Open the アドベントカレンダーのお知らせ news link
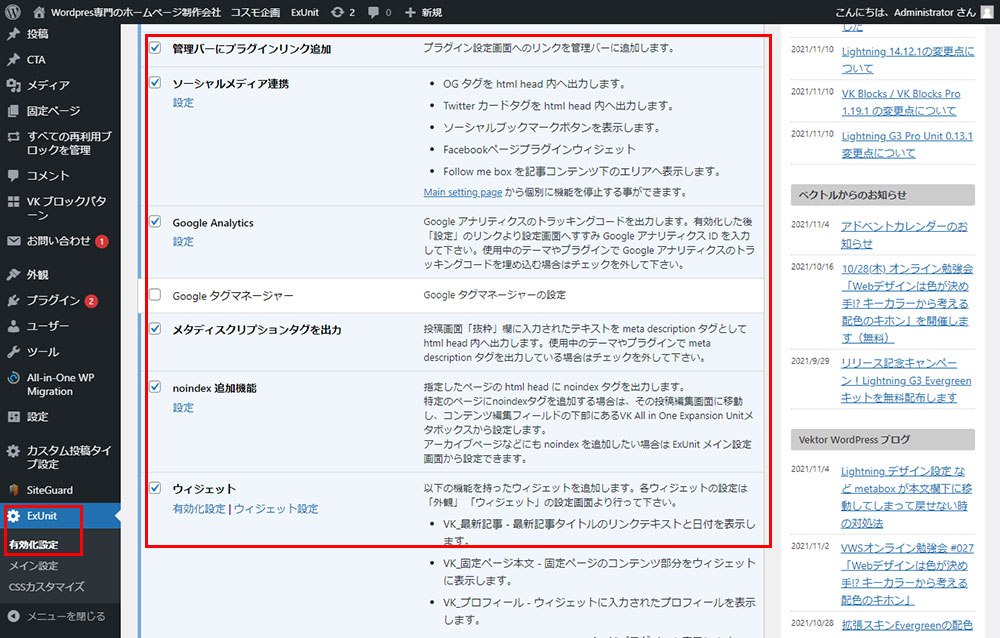 tap(904, 234)
